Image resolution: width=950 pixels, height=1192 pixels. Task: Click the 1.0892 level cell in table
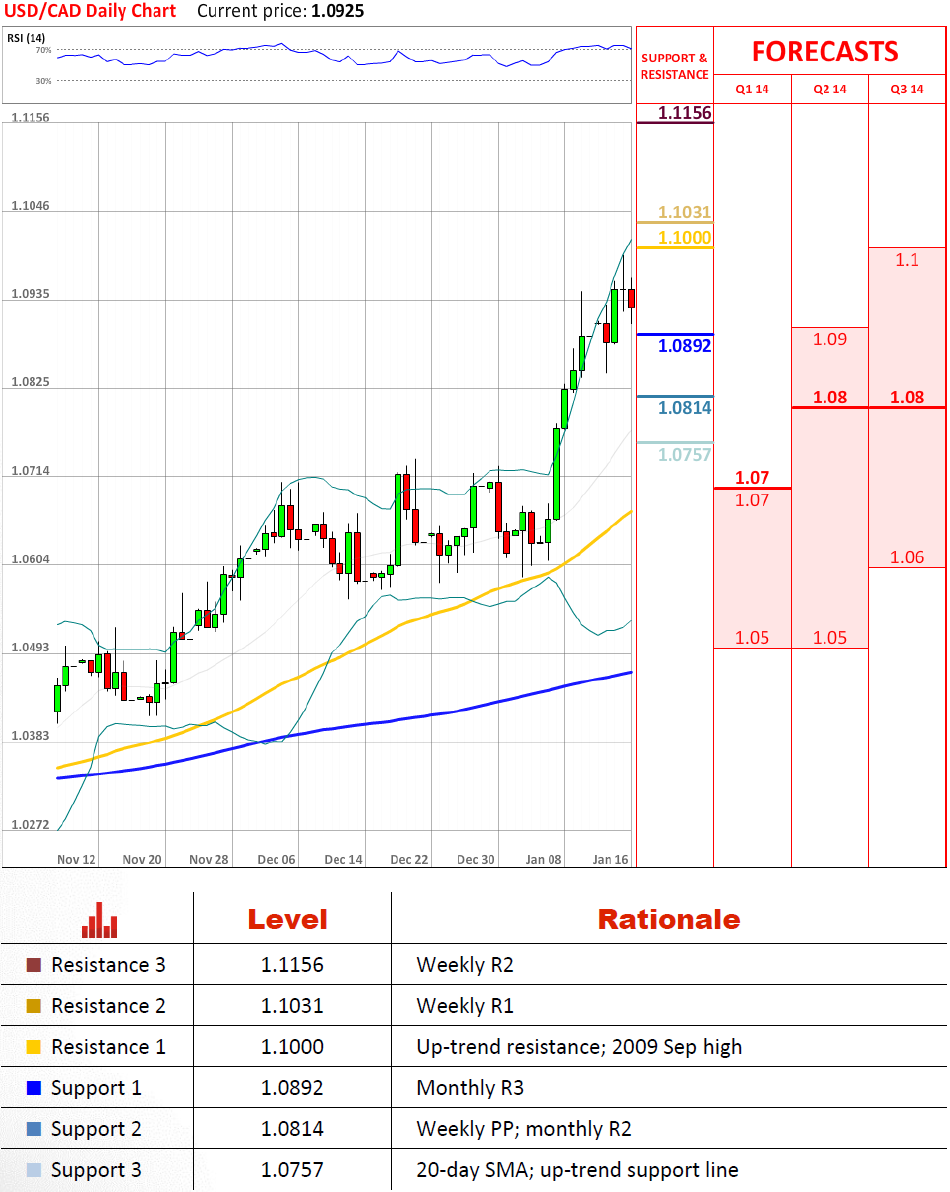(x=292, y=1088)
